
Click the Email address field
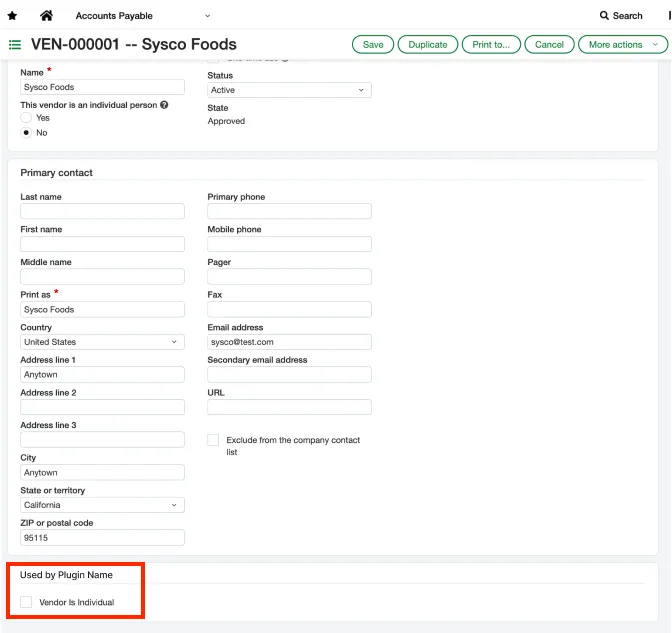tap(289, 342)
